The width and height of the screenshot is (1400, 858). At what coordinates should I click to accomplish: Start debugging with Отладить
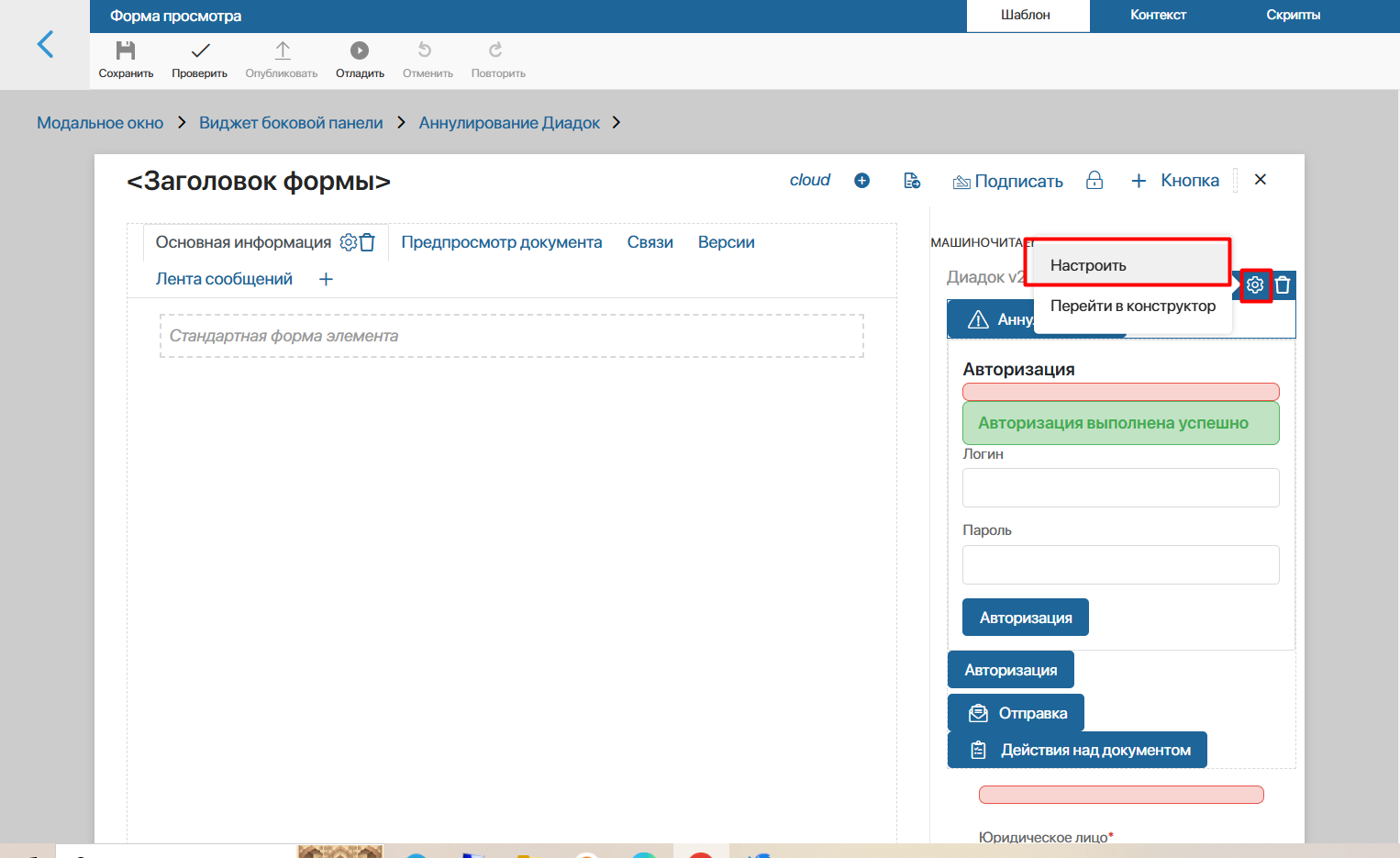point(360,60)
